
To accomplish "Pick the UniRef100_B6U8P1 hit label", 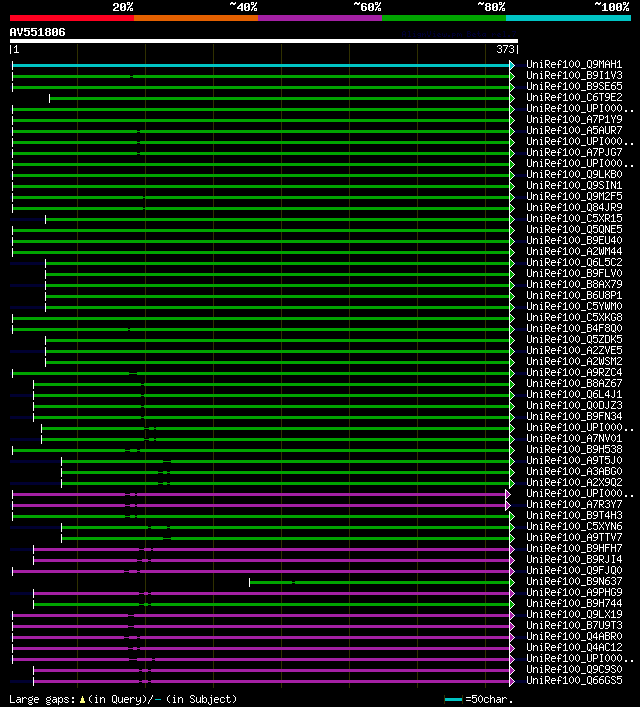I will tap(574, 295).
